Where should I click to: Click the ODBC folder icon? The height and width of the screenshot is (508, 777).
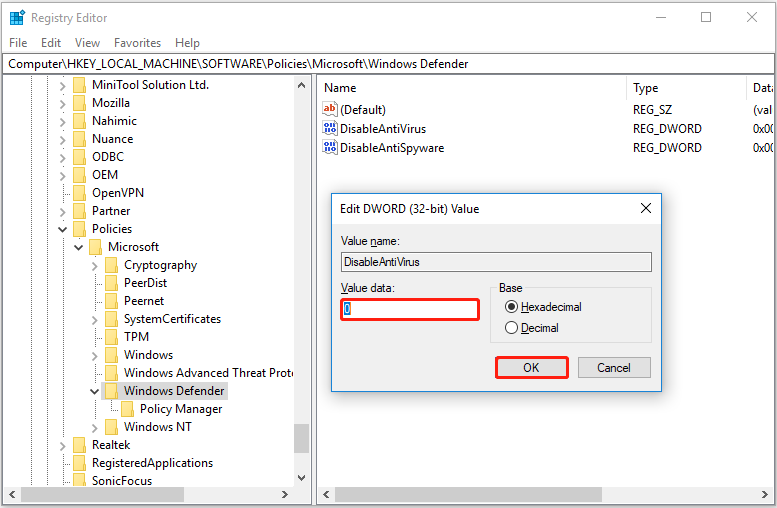tap(79, 157)
